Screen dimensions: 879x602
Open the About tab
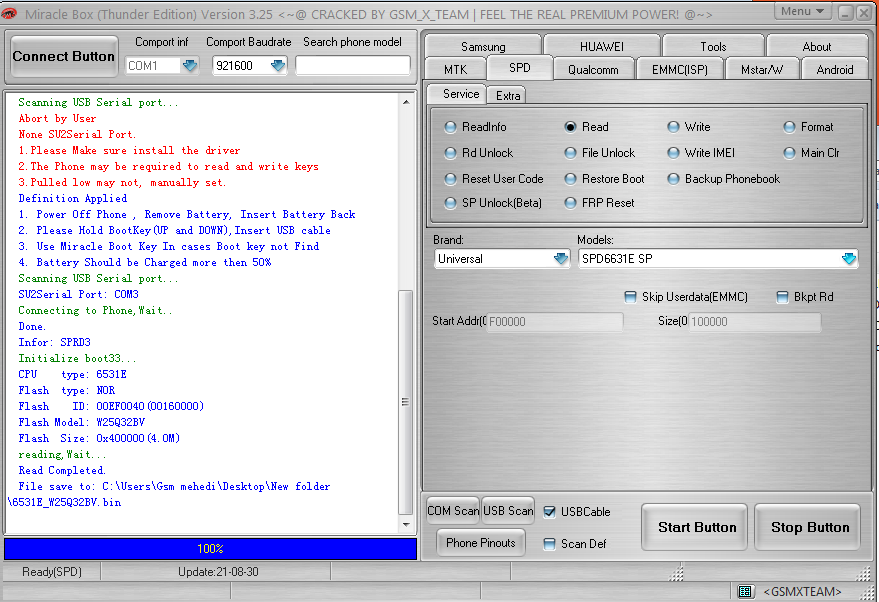tap(817, 46)
